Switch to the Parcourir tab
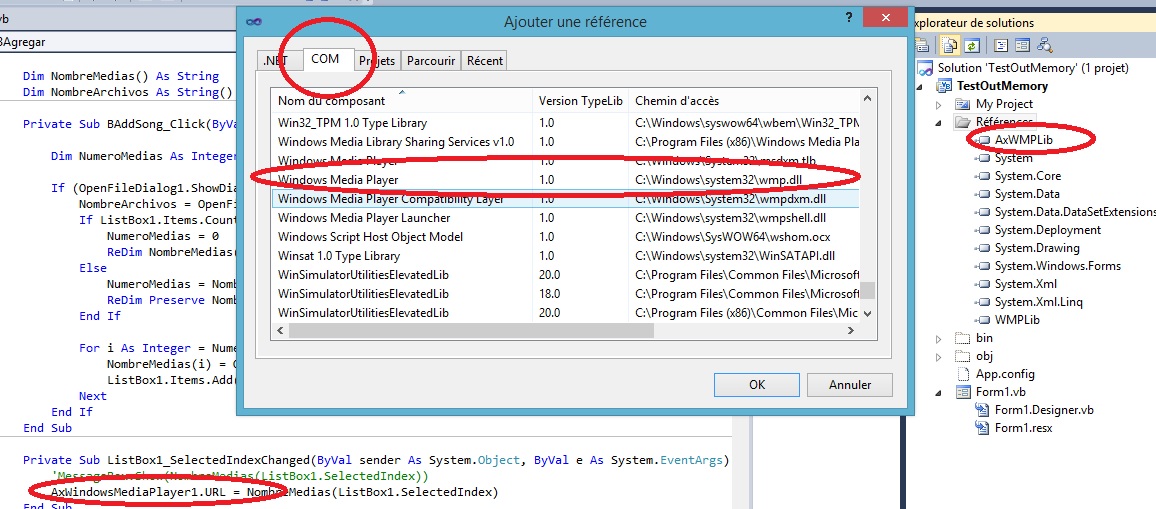1156x509 pixels. 431,60
